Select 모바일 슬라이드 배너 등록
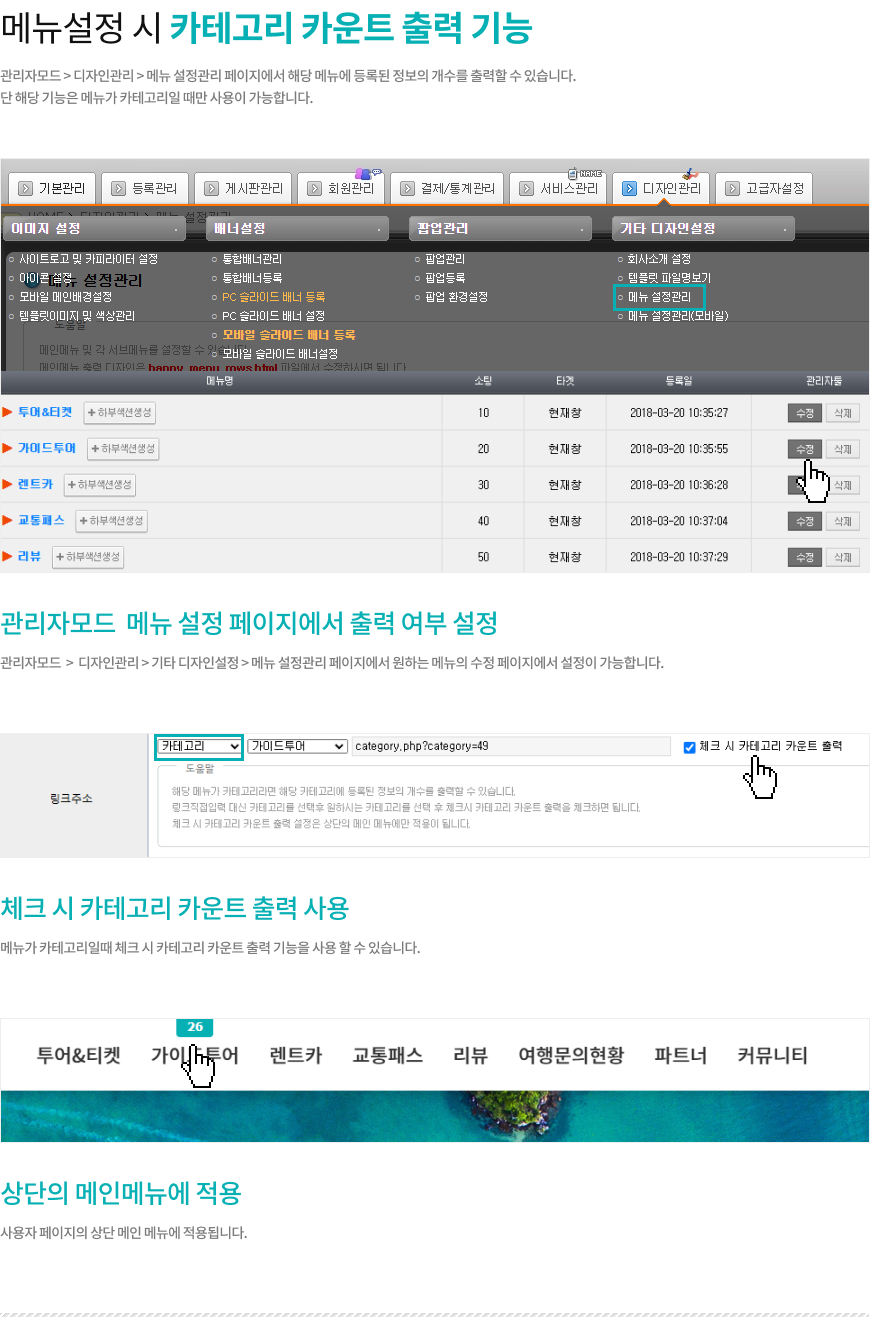The image size is (870, 1317). tap(289, 335)
